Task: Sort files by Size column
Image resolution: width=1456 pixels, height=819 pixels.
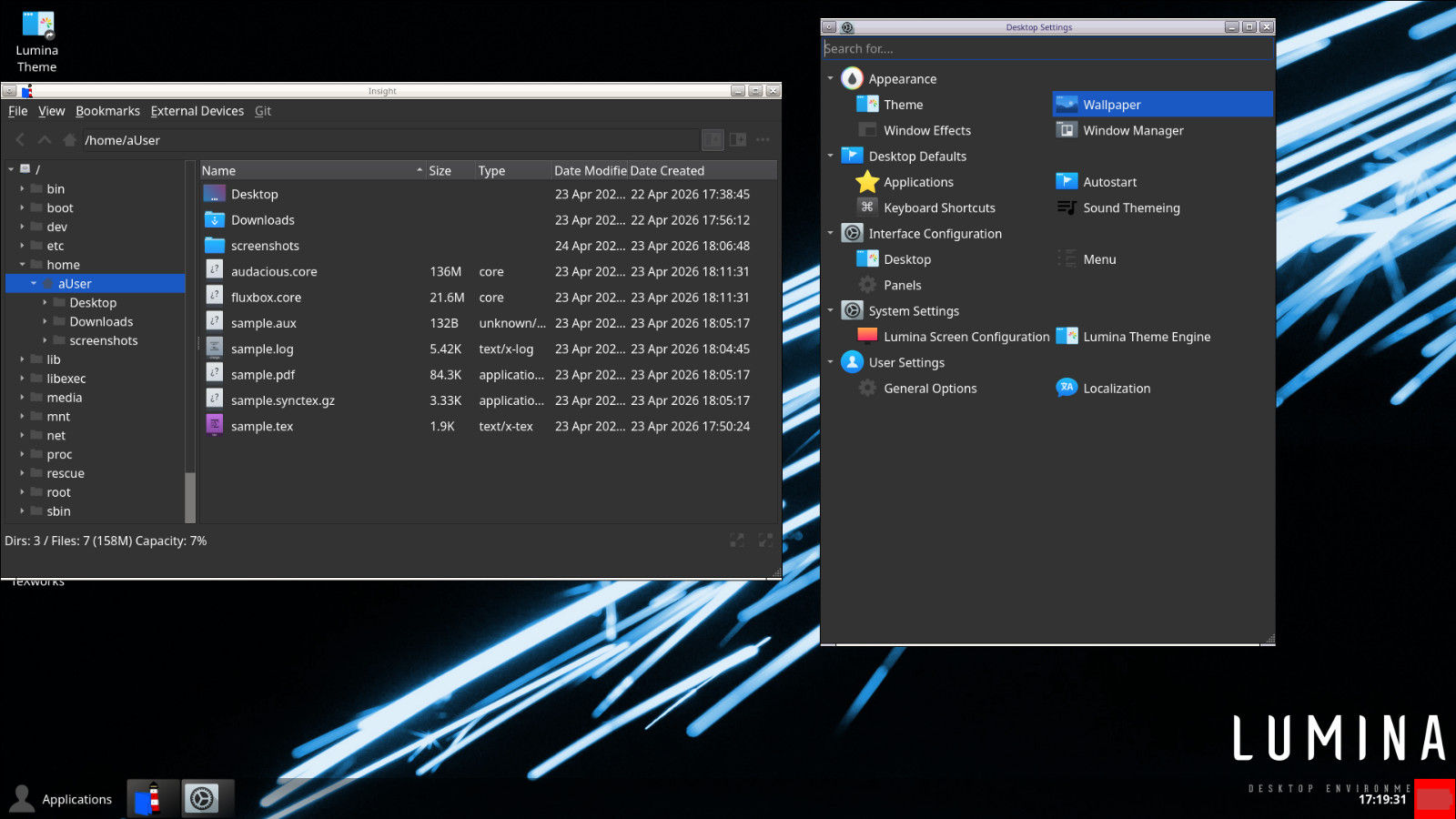Action: (x=451, y=170)
